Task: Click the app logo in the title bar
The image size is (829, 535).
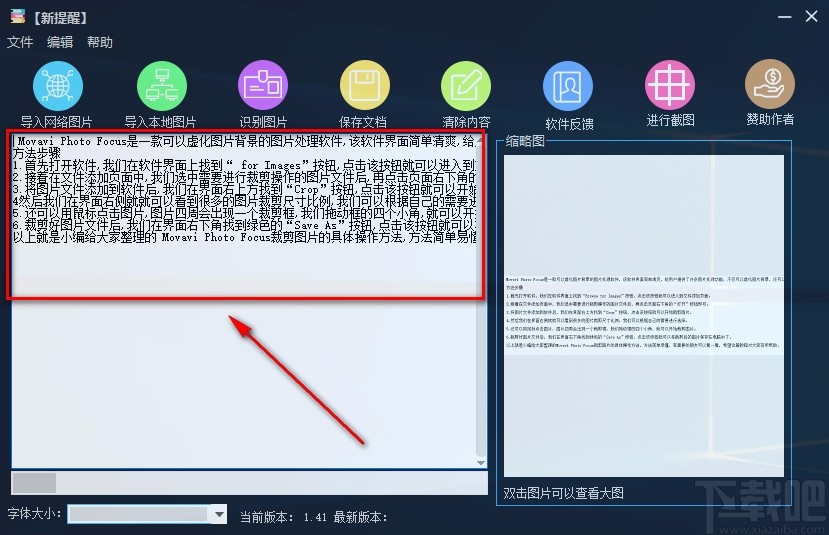Action: click(x=18, y=17)
